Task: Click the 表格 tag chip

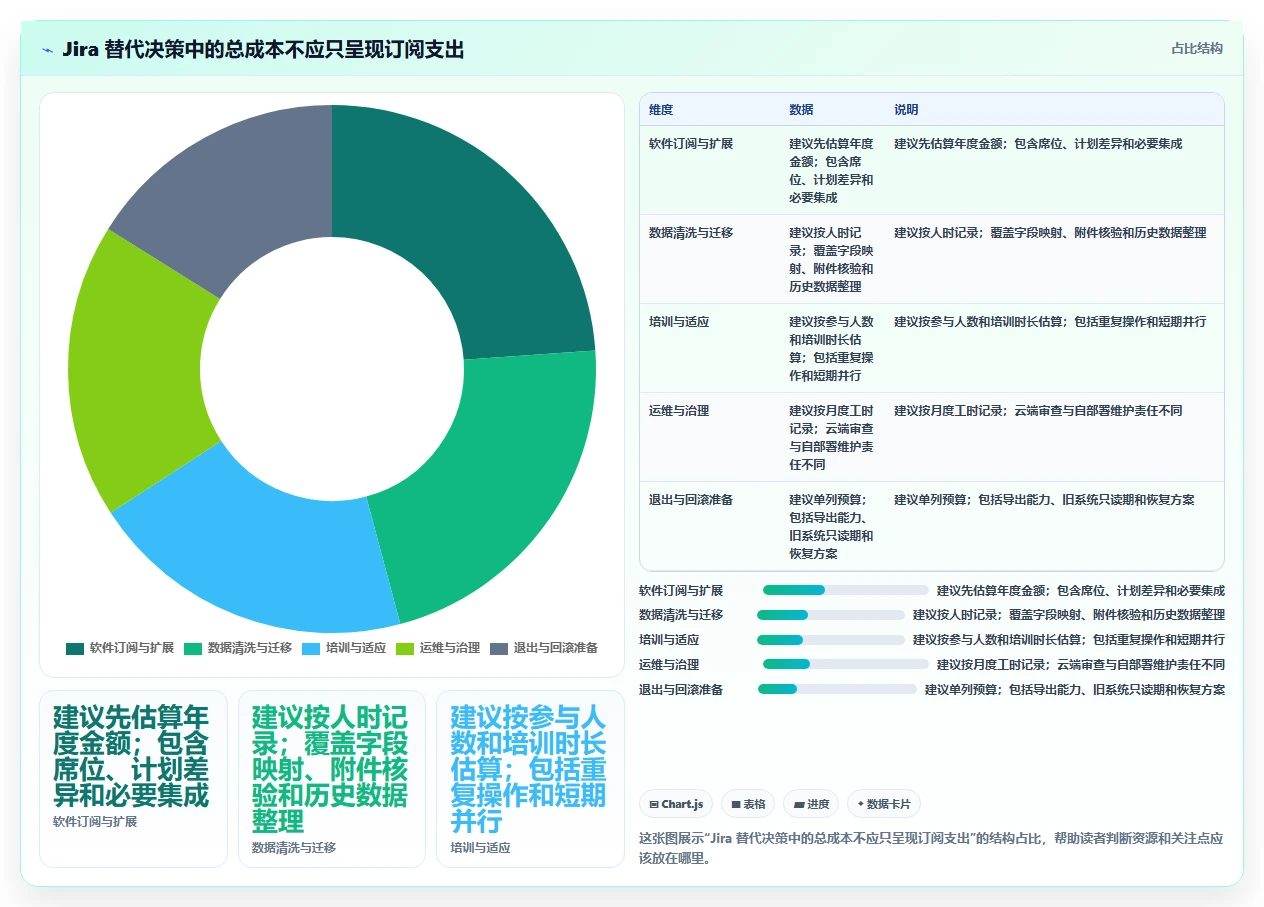Action: click(x=748, y=804)
